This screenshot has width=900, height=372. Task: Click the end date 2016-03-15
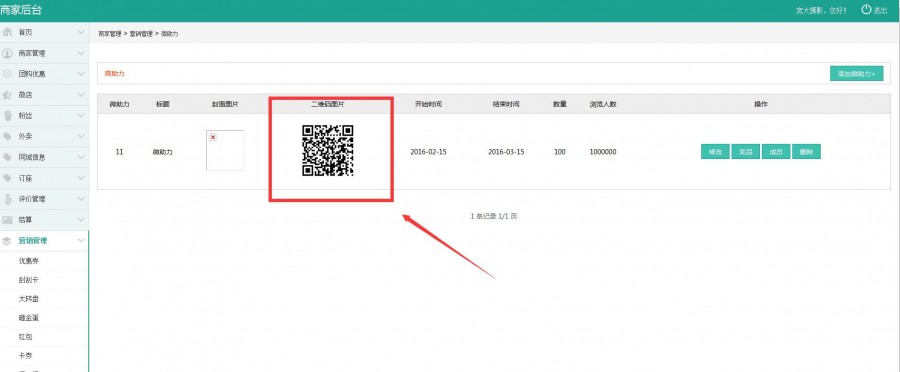pyautogui.click(x=506, y=152)
